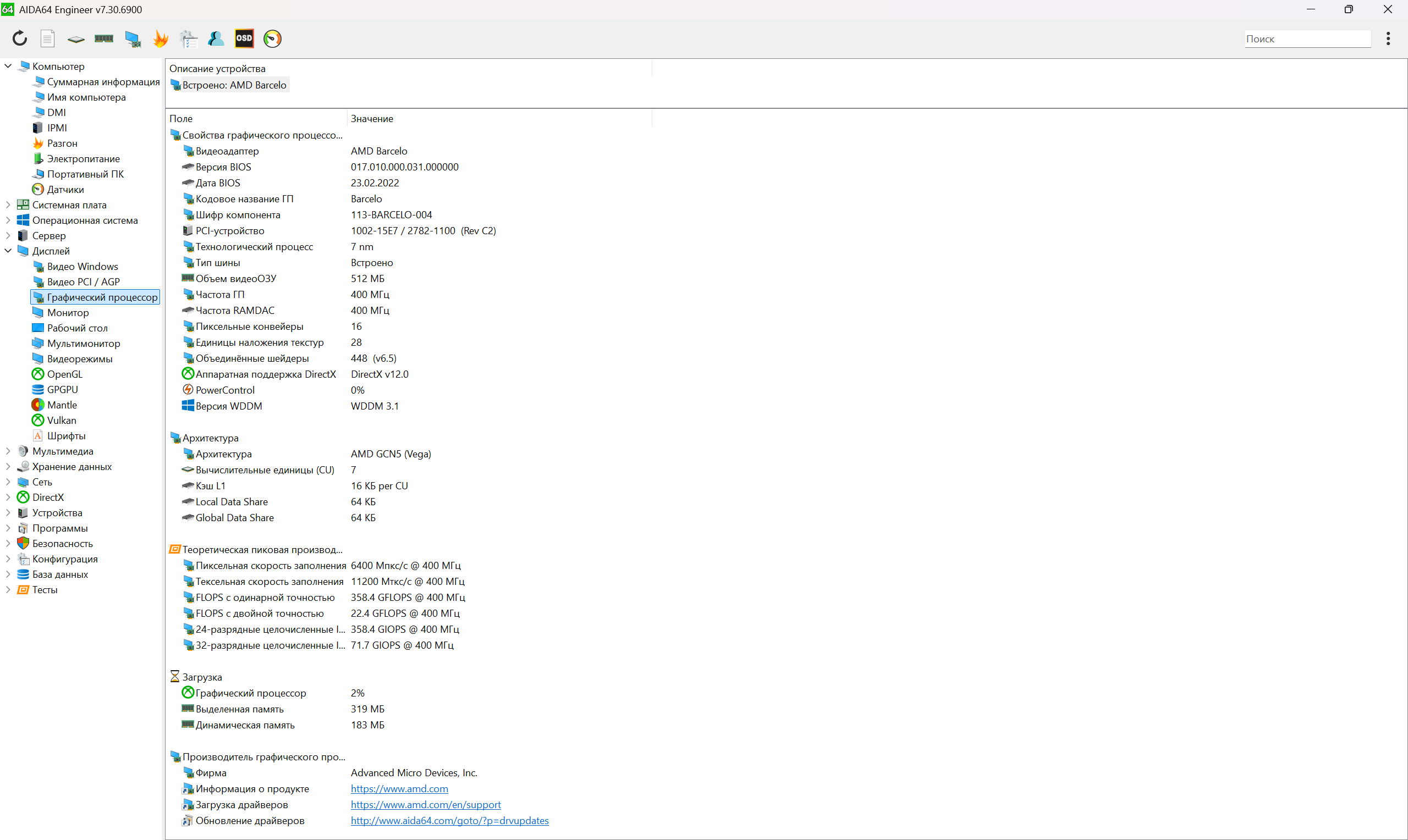Open Mantle tree item
This screenshot has width=1408, height=840.
[x=62, y=405]
